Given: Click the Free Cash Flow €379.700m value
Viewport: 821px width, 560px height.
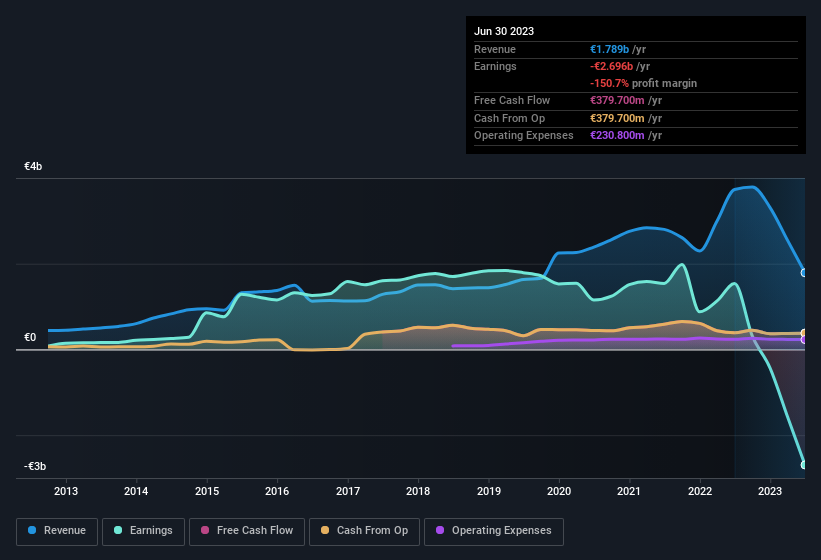Looking at the screenshot, I should tap(617, 100).
